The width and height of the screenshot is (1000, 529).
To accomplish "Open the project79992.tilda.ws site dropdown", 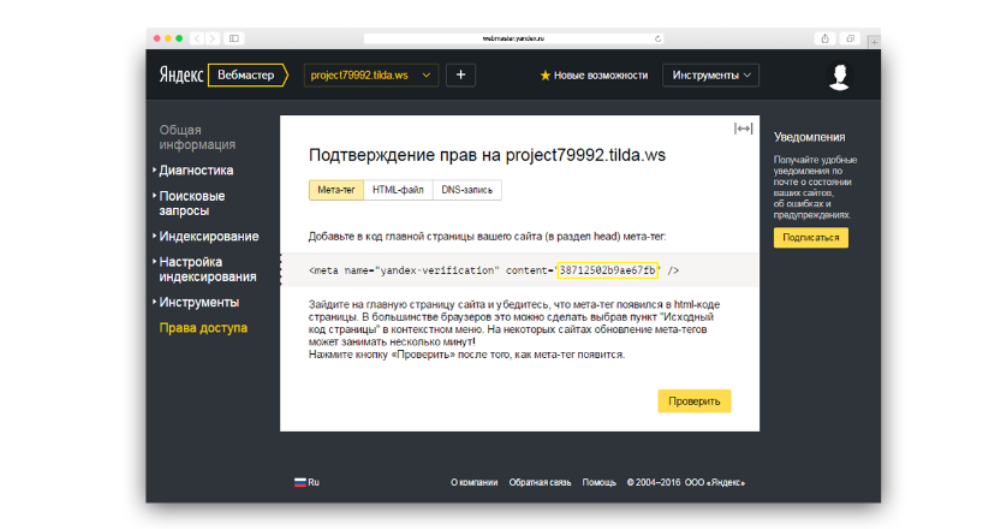I will tap(371, 75).
